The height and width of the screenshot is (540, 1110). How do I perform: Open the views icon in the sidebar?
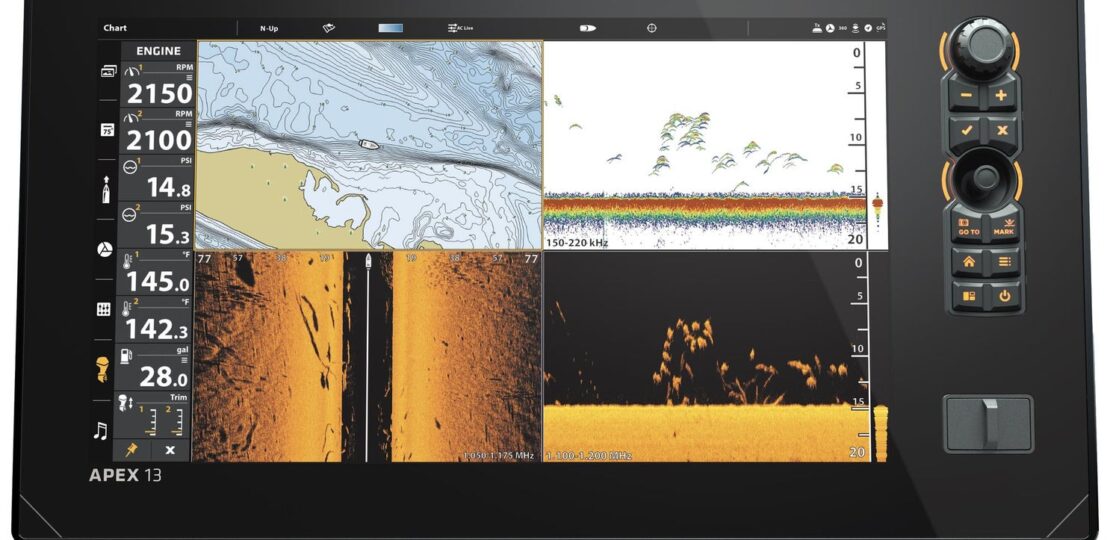tap(108, 71)
